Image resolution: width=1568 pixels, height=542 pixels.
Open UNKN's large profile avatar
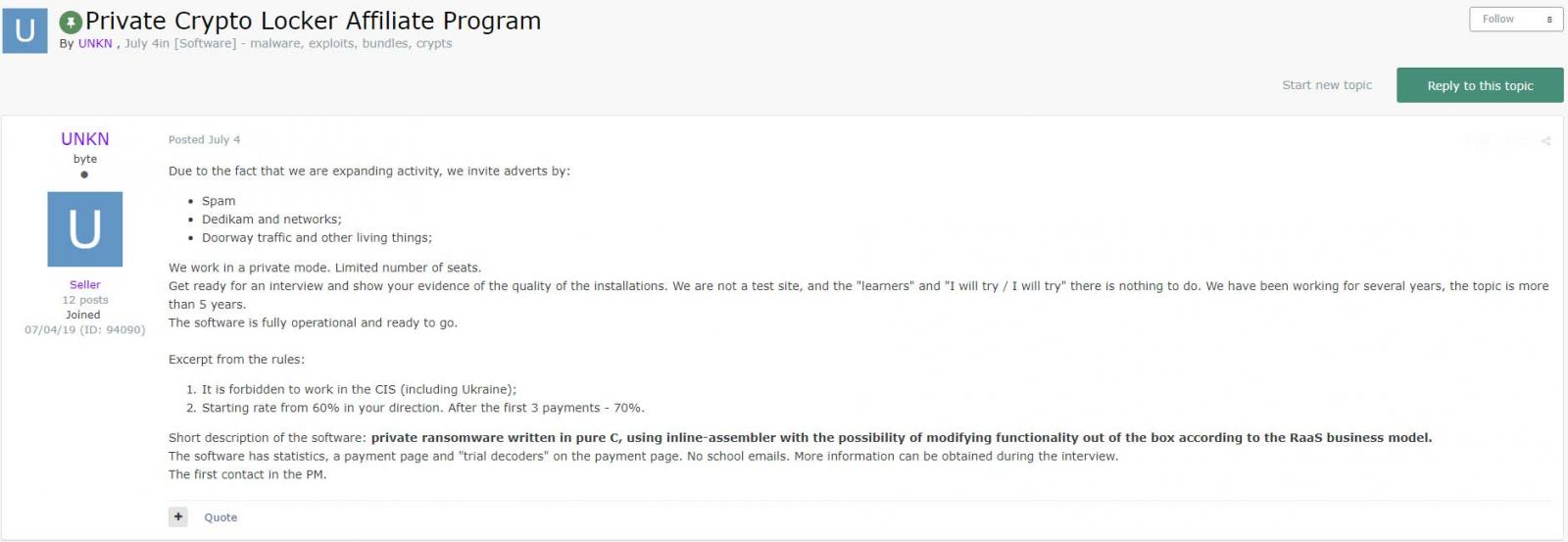pyautogui.click(x=84, y=229)
